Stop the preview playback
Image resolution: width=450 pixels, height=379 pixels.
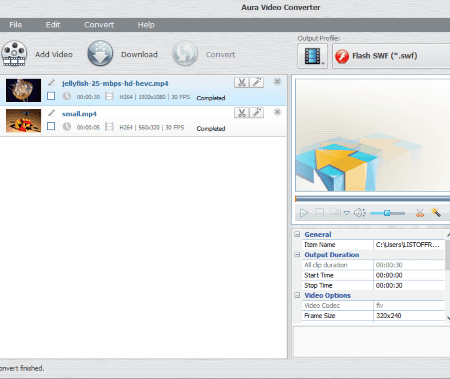tap(319, 213)
